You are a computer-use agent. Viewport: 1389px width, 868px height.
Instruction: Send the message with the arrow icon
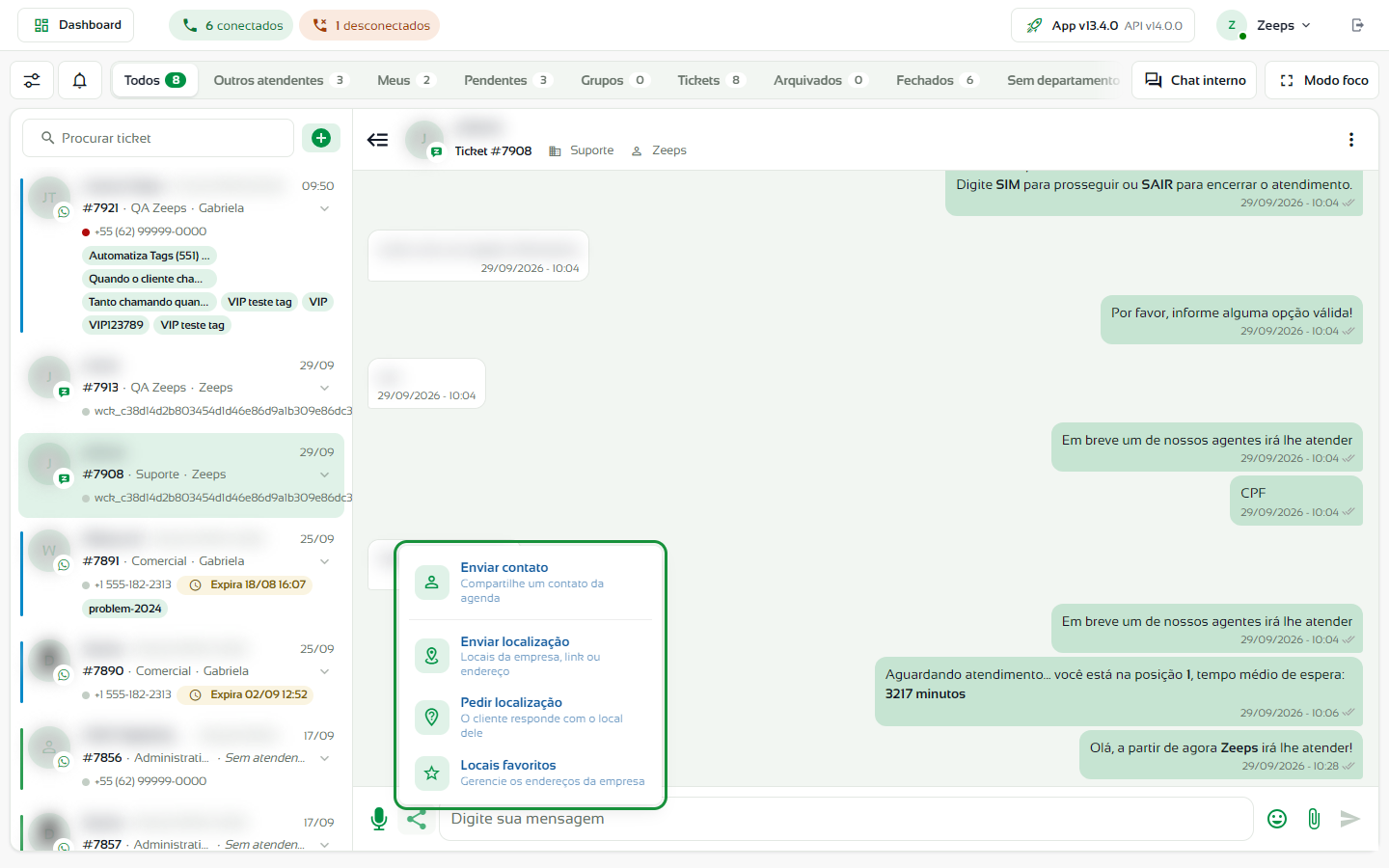pyautogui.click(x=1350, y=819)
